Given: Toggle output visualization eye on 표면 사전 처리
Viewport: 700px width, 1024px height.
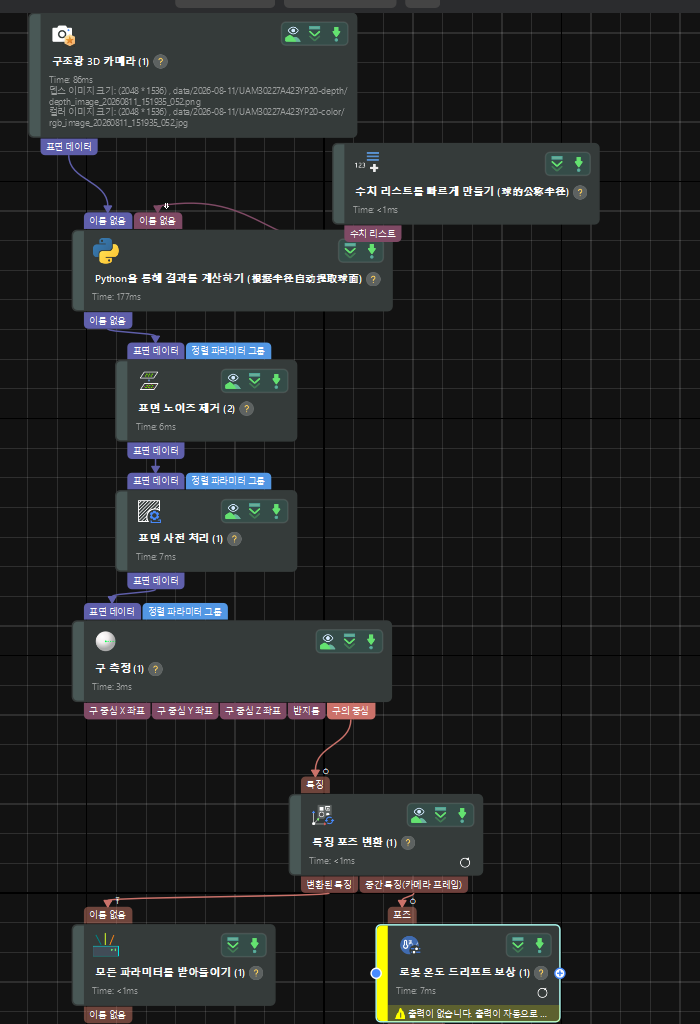Looking at the screenshot, I should click(233, 511).
